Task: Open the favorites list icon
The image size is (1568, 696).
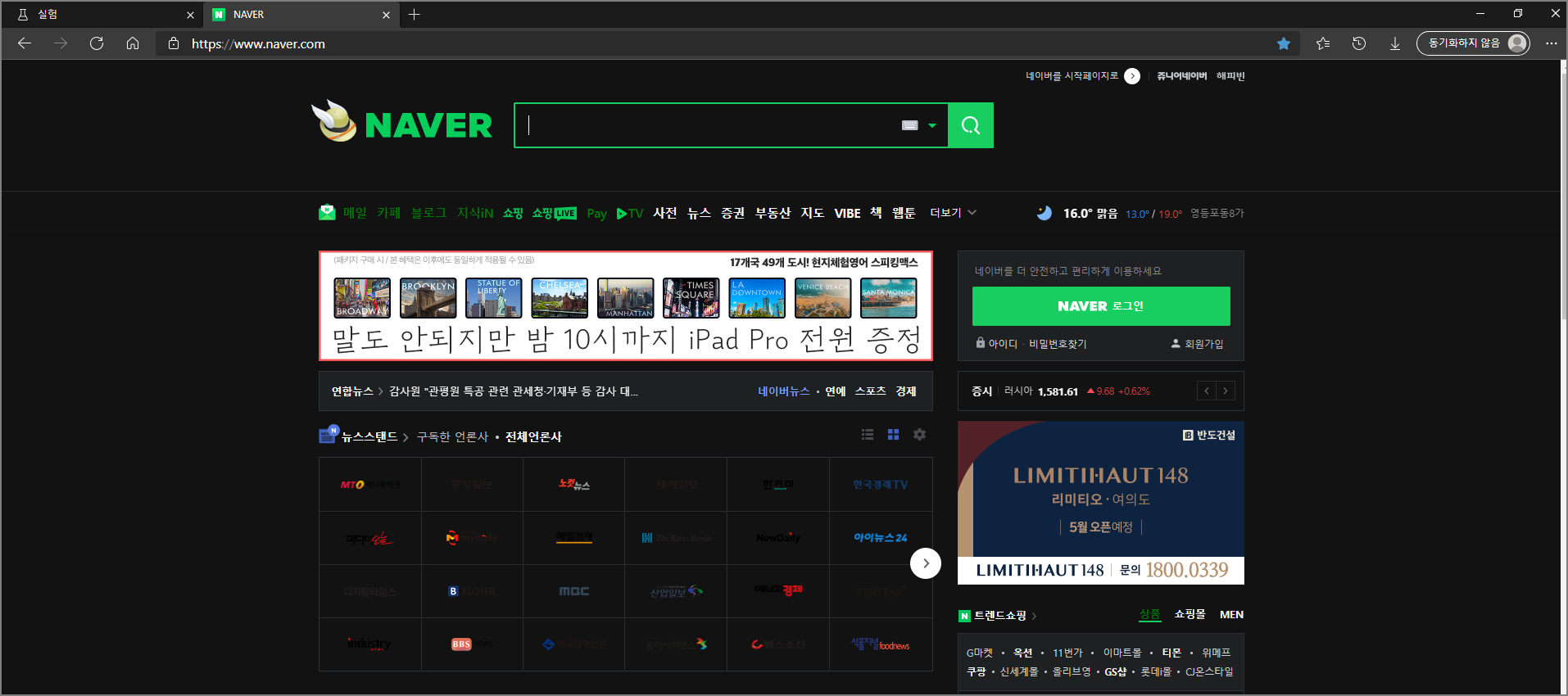Action: pos(1323,43)
